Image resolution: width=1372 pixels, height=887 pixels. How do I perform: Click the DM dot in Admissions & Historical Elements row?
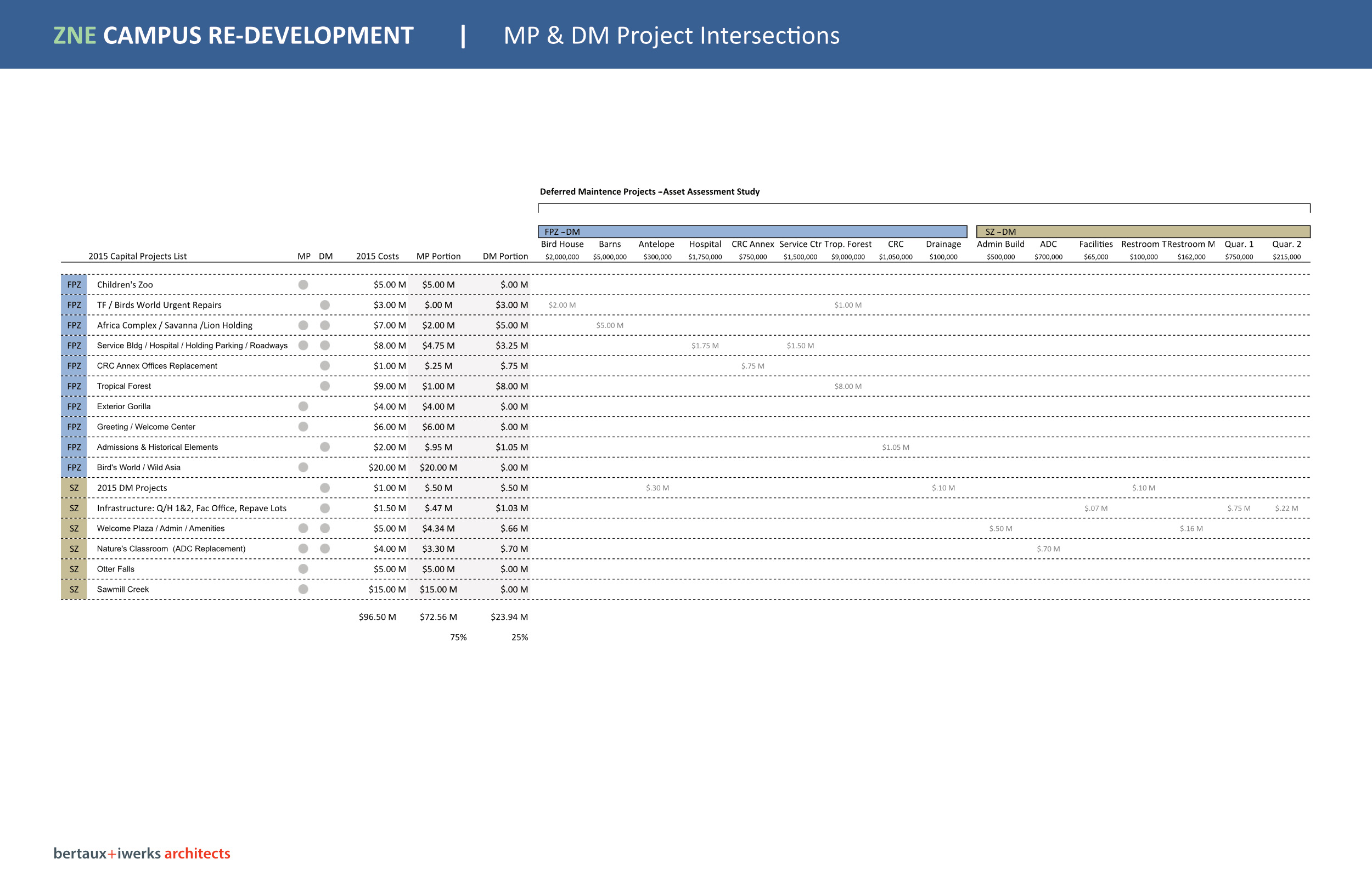tap(325, 447)
